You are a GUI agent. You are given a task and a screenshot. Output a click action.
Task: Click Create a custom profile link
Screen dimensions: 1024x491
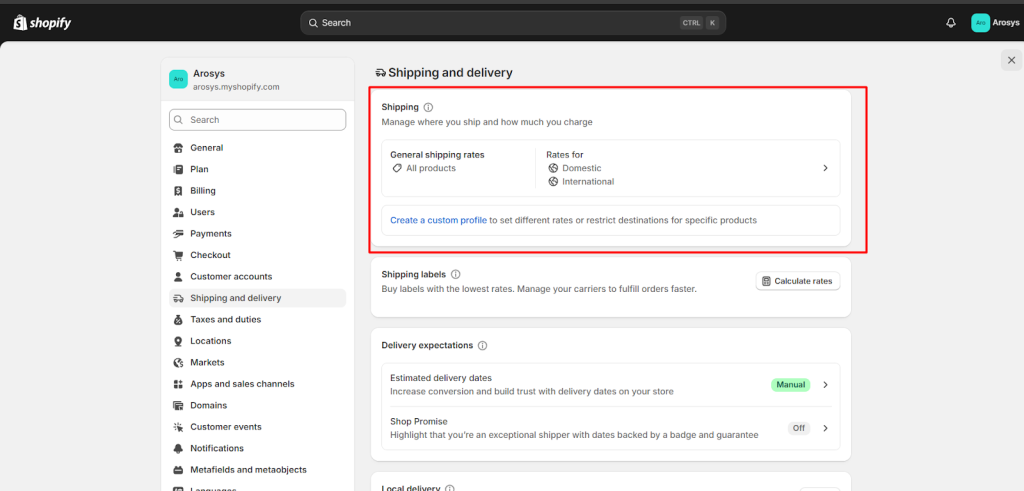click(438, 220)
